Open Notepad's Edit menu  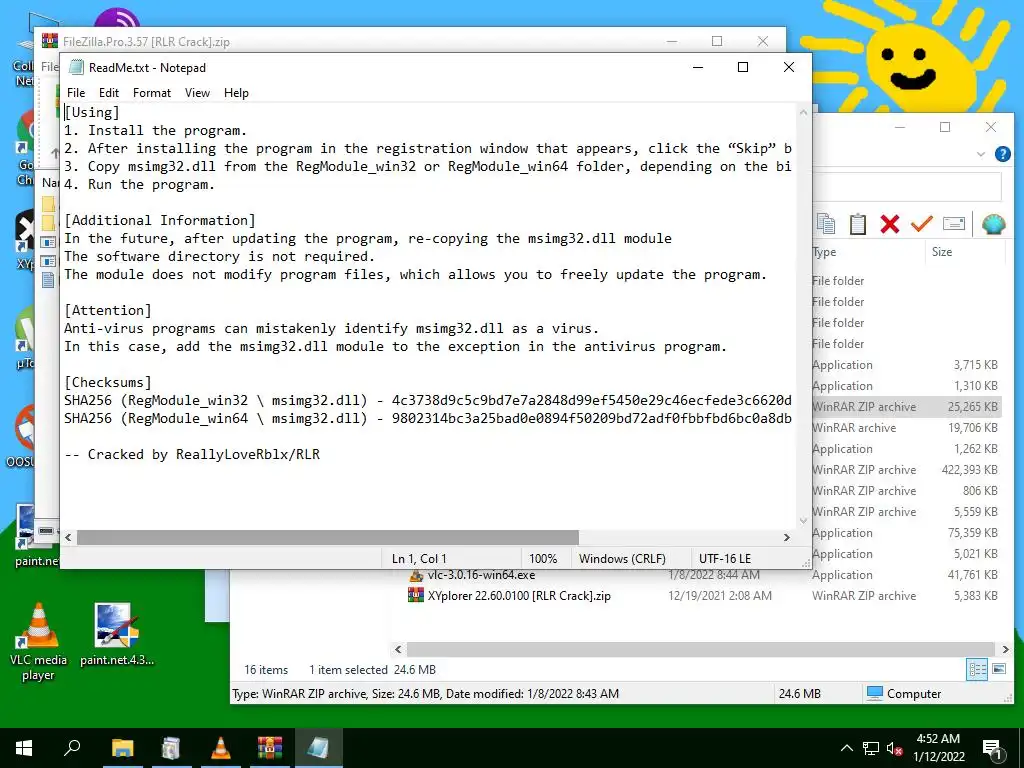(108, 93)
